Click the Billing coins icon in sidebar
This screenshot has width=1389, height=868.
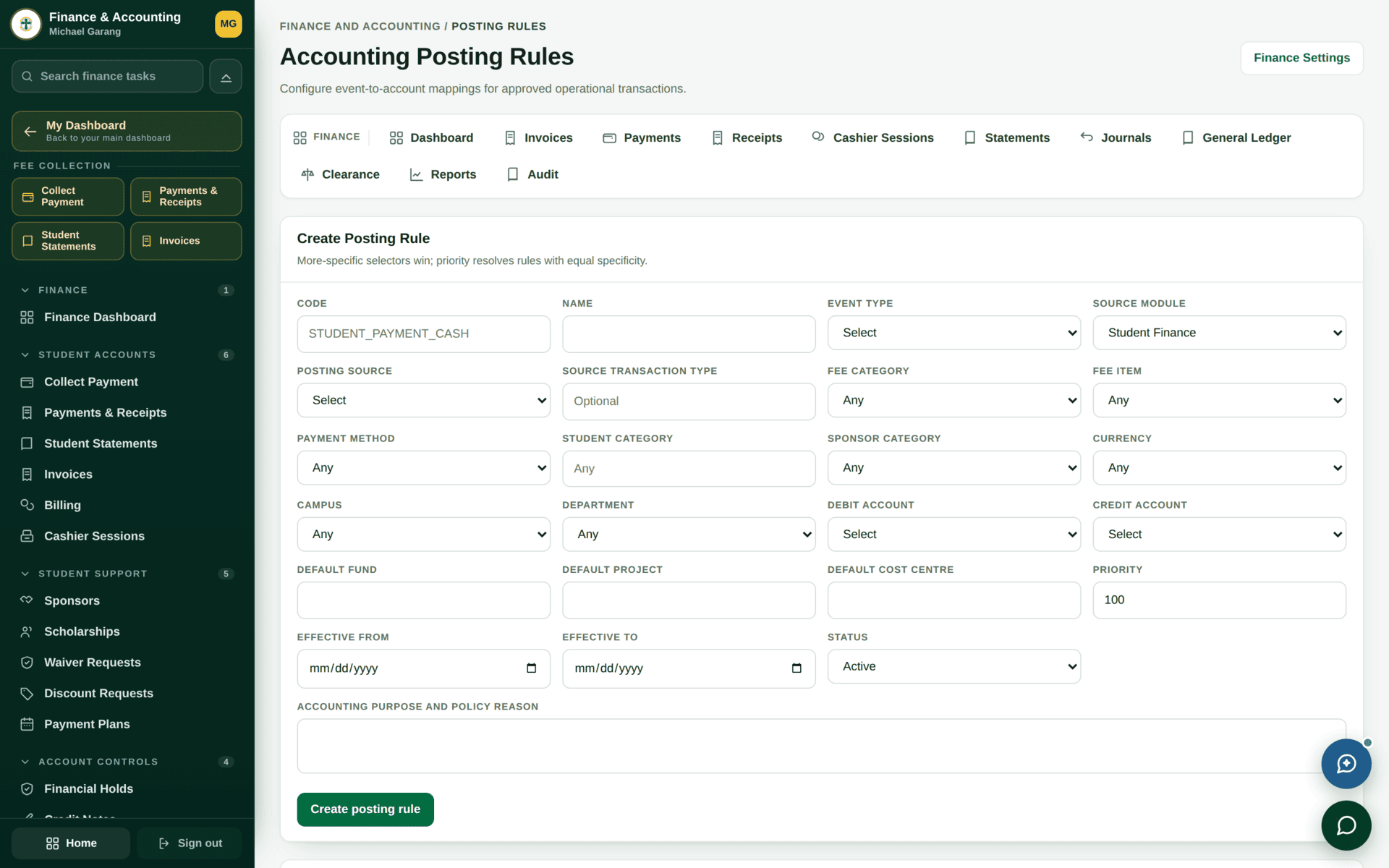27,505
